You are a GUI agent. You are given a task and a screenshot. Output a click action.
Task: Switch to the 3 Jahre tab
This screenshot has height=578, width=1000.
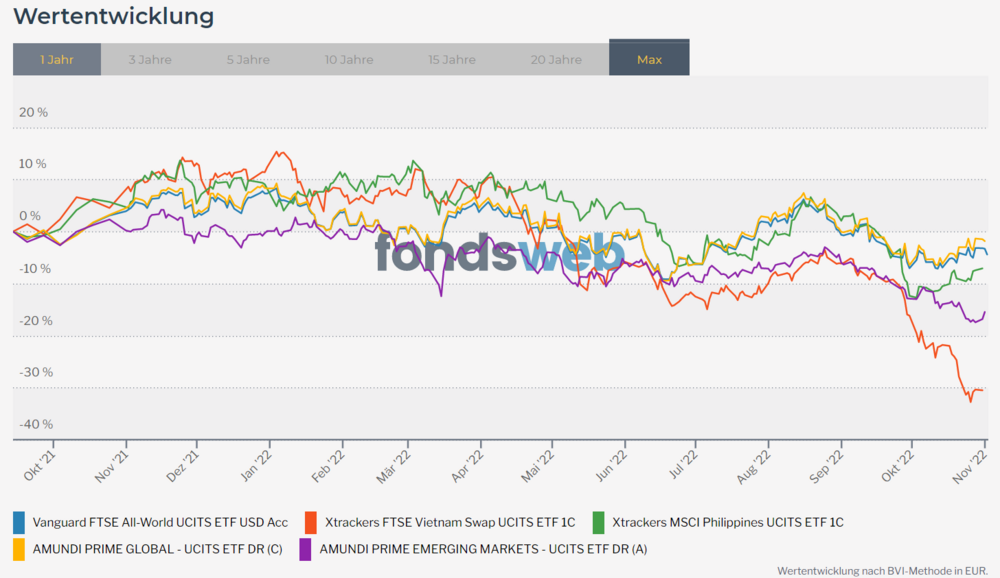[150, 59]
